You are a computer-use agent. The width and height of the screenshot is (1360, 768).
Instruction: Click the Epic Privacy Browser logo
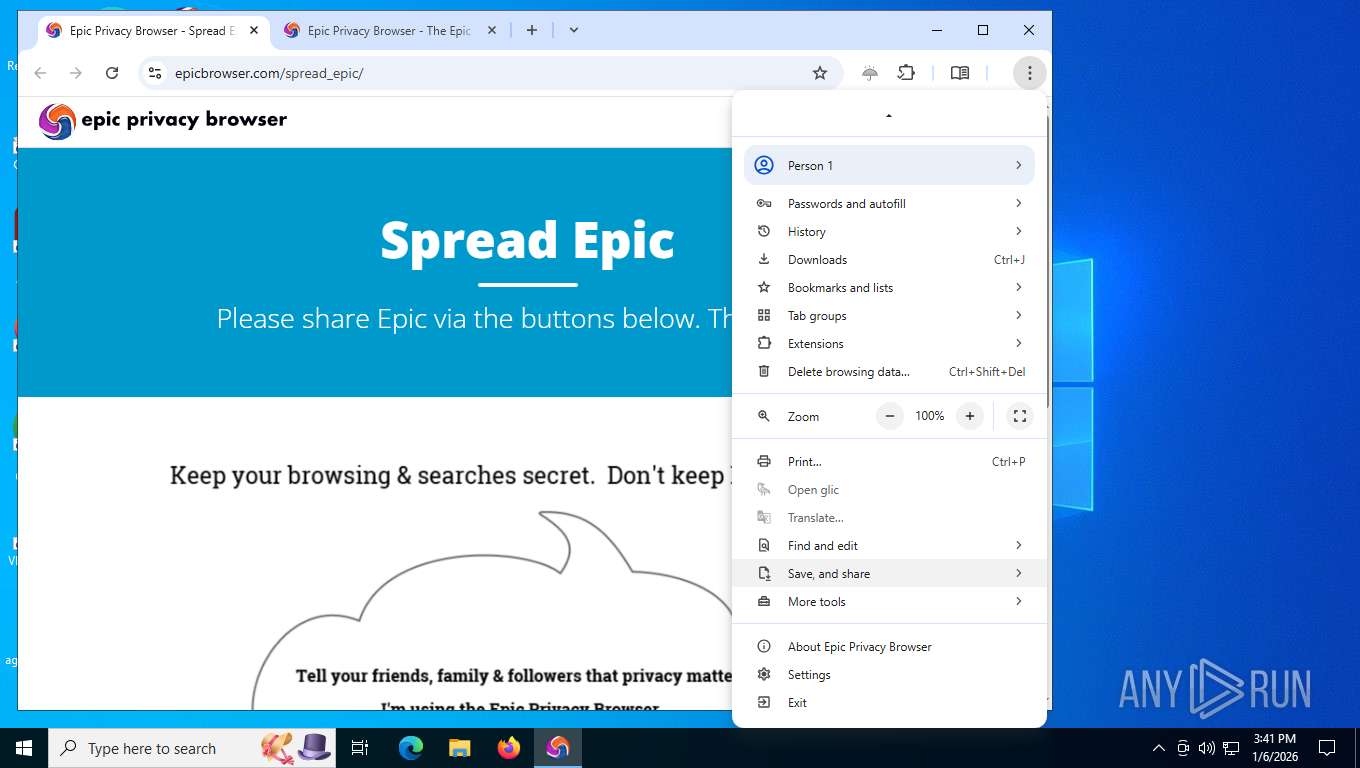point(163,121)
